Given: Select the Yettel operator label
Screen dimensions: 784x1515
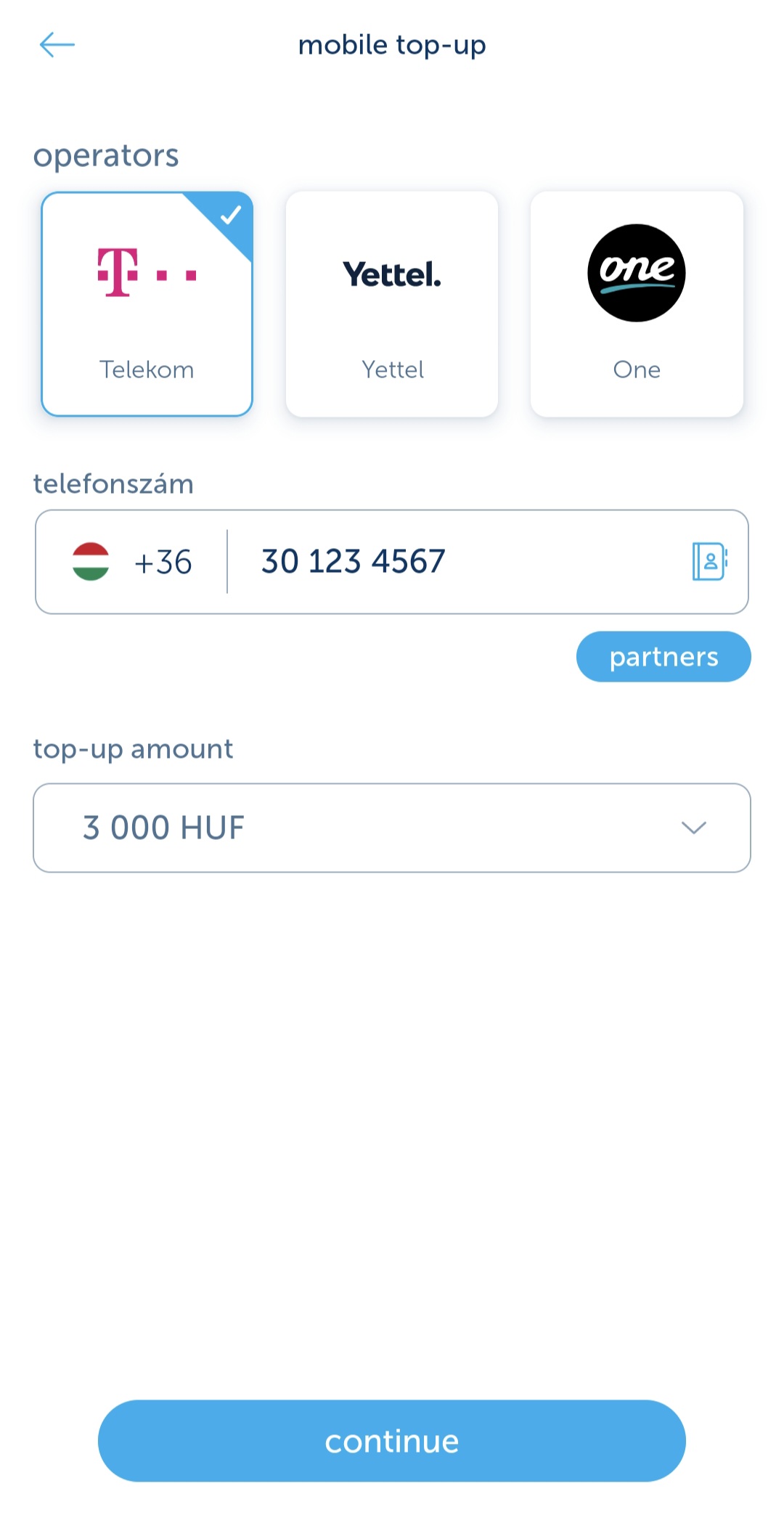Looking at the screenshot, I should [x=393, y=369].
